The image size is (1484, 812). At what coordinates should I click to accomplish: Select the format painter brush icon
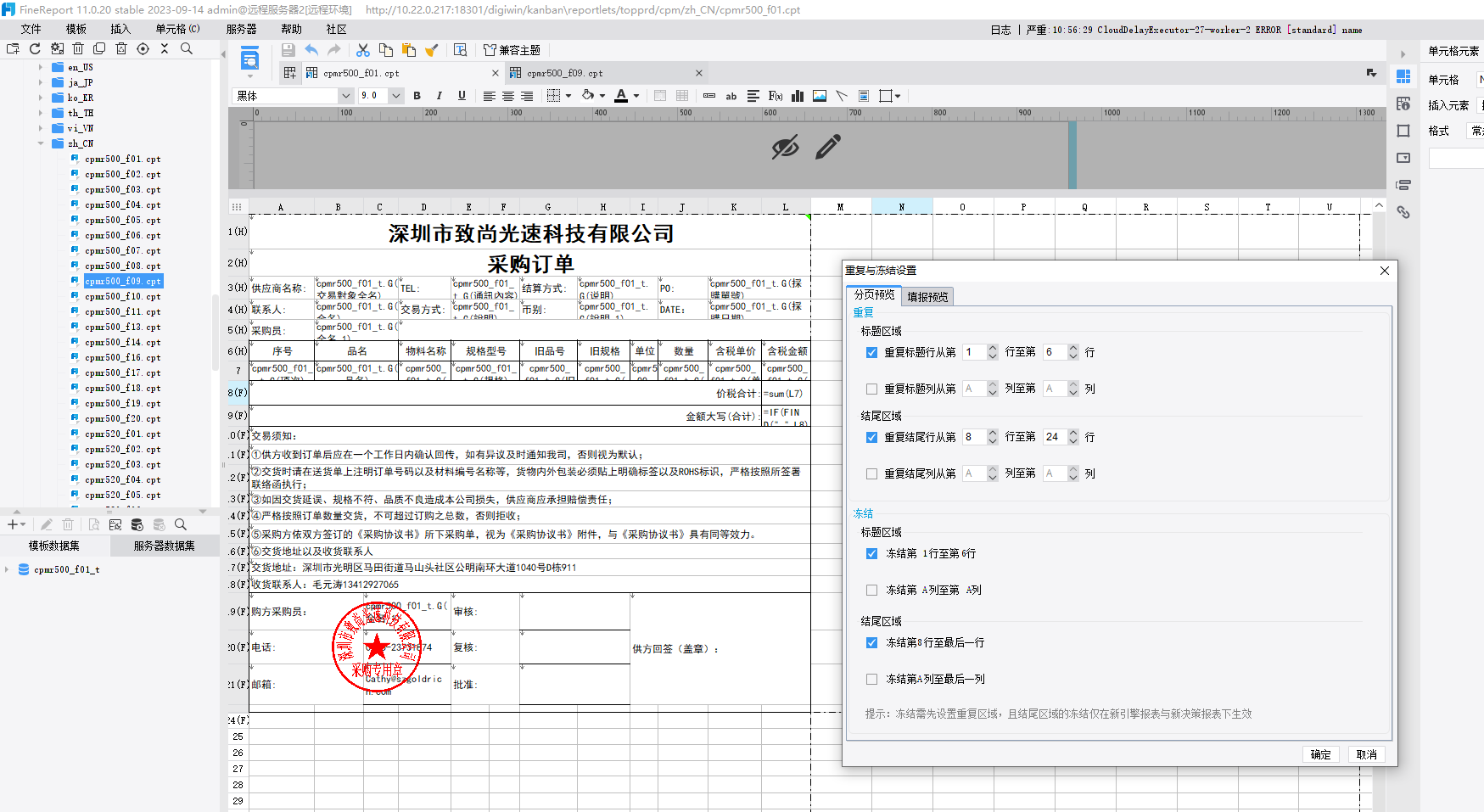[431, 50]
